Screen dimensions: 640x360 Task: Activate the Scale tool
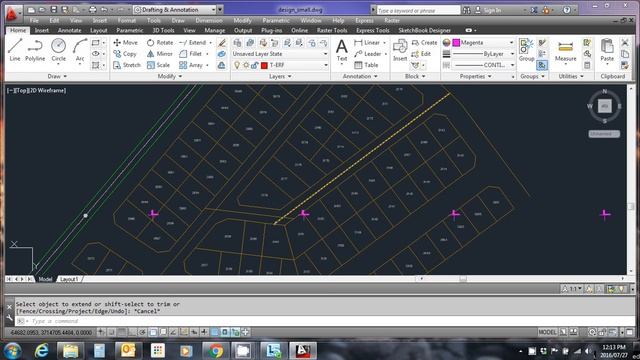(158, 65)
